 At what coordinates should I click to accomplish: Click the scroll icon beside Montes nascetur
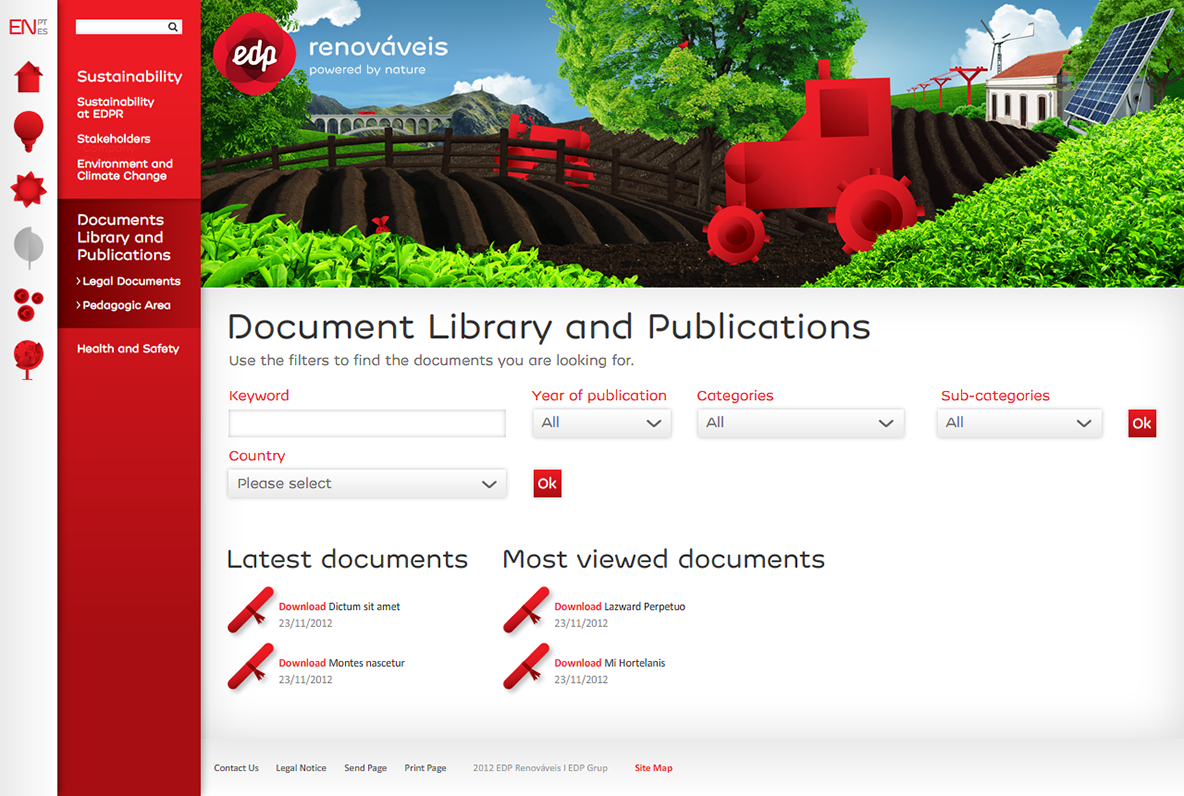click(x=251, y=667)
